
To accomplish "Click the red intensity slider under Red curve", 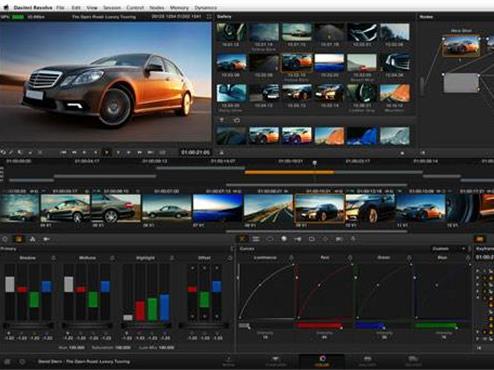I will point(318,325).
